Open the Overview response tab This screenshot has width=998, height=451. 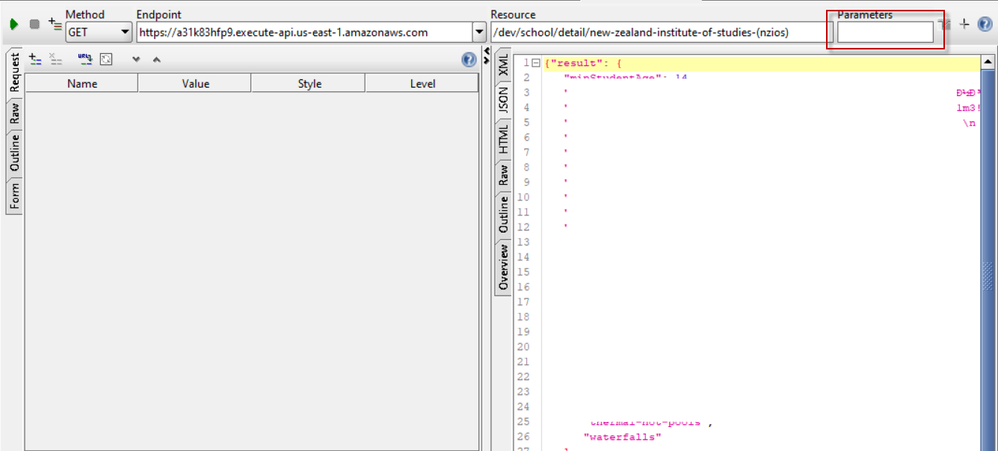click(503, 265)
